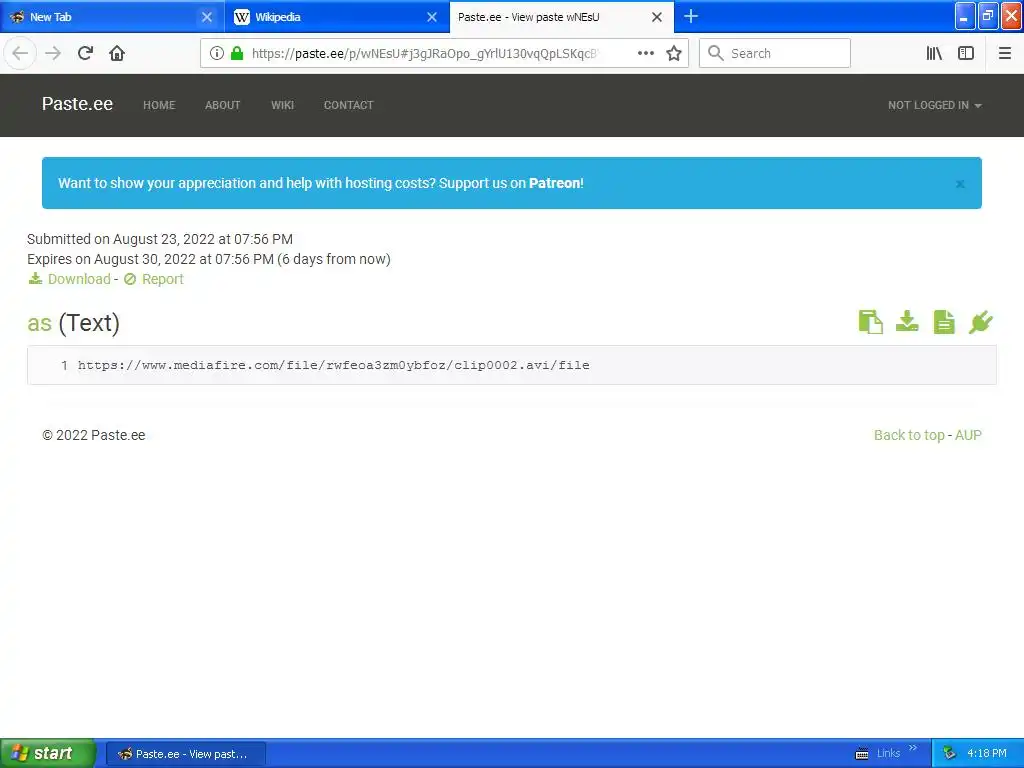
Task: Click the browser forward arrow
Action: (x=53, y=53)
